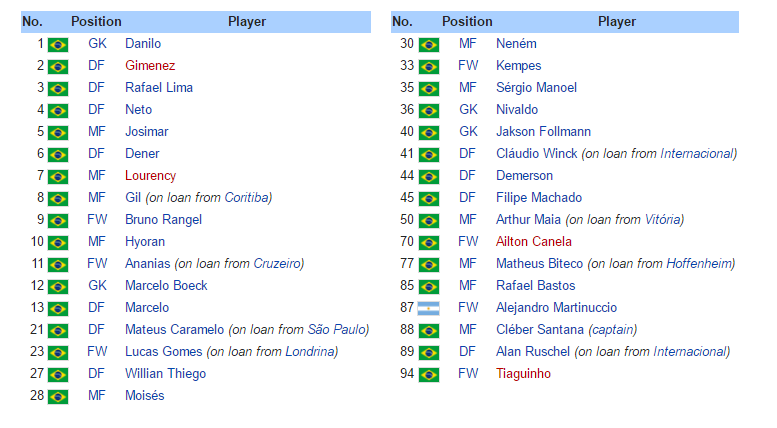Open the Marcelo Boeck player link

(166, 286)
